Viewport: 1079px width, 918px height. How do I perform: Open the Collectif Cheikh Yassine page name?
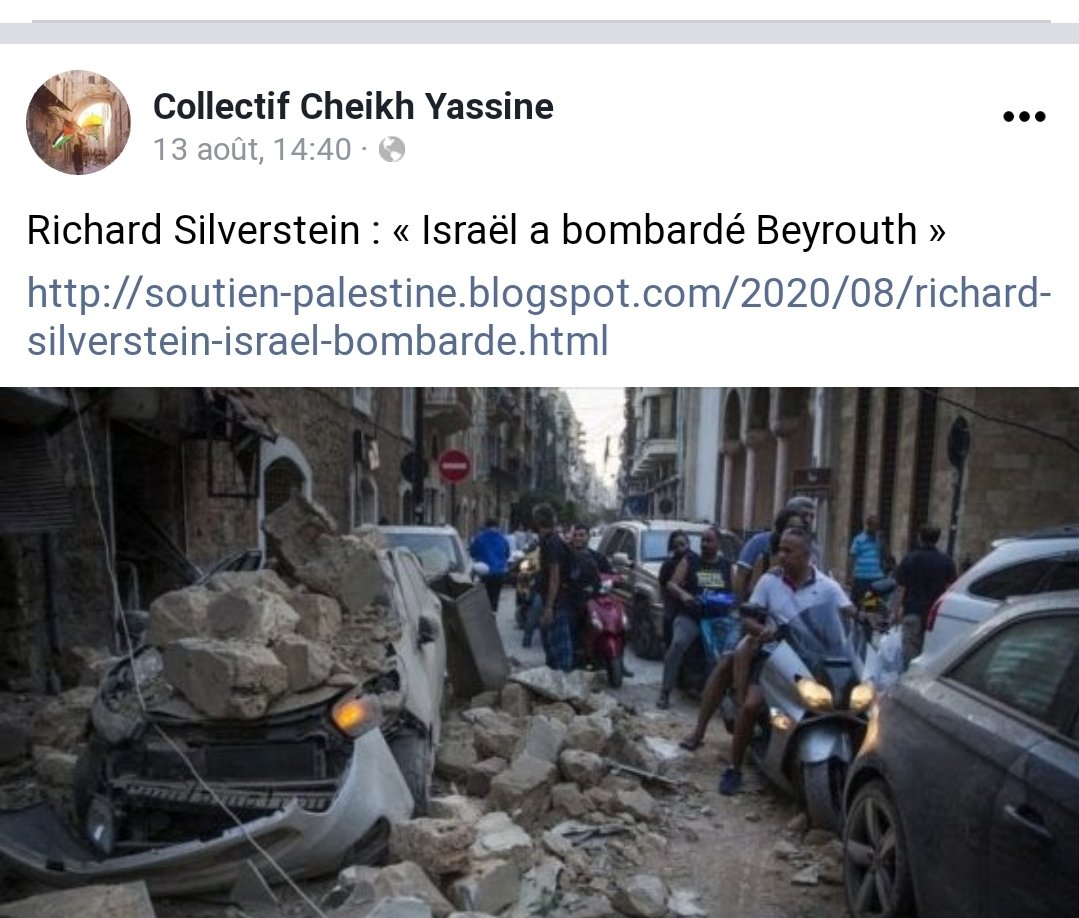[353, 106]
